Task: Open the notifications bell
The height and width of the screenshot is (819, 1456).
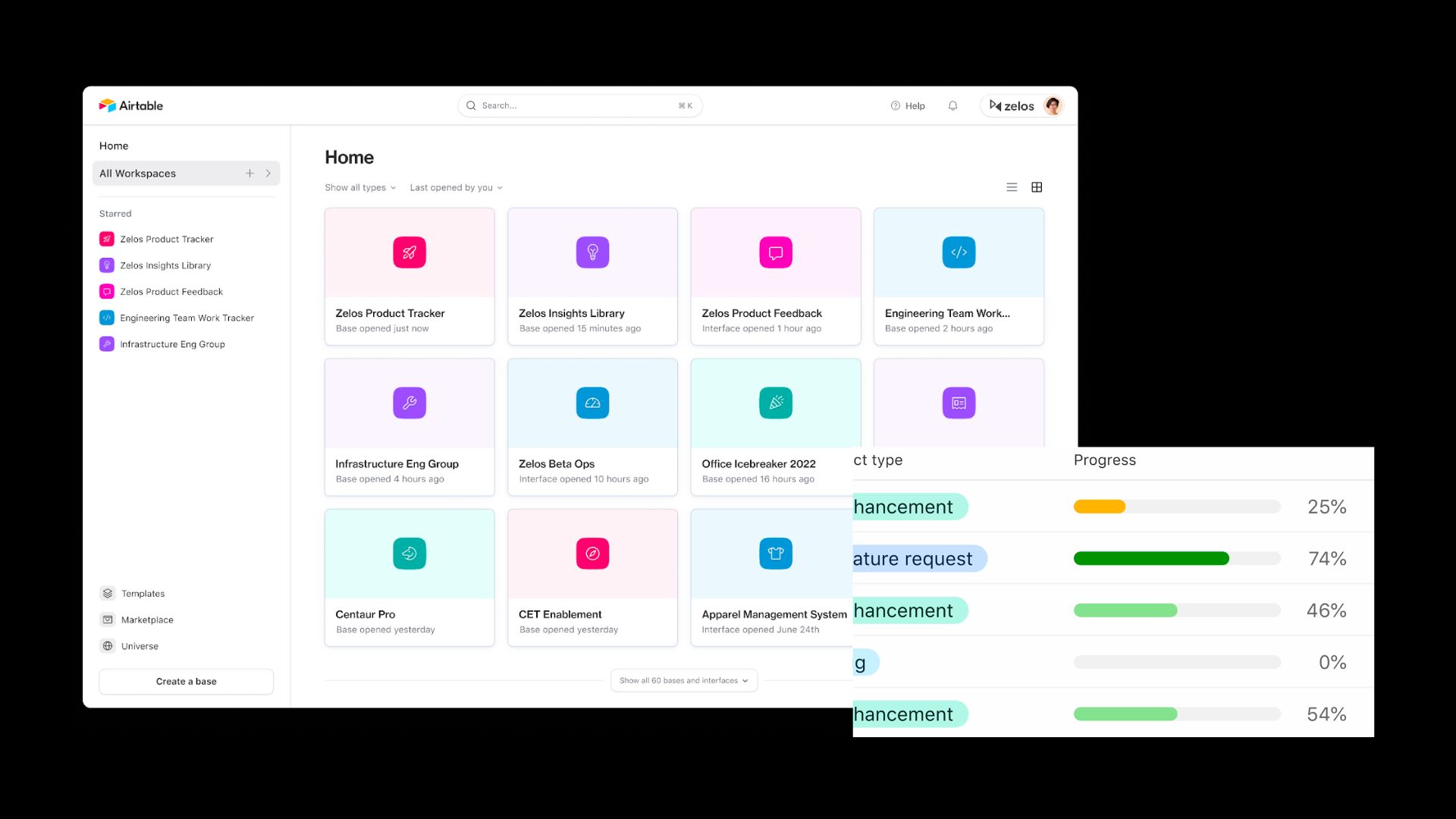Action: pos(952,106)
